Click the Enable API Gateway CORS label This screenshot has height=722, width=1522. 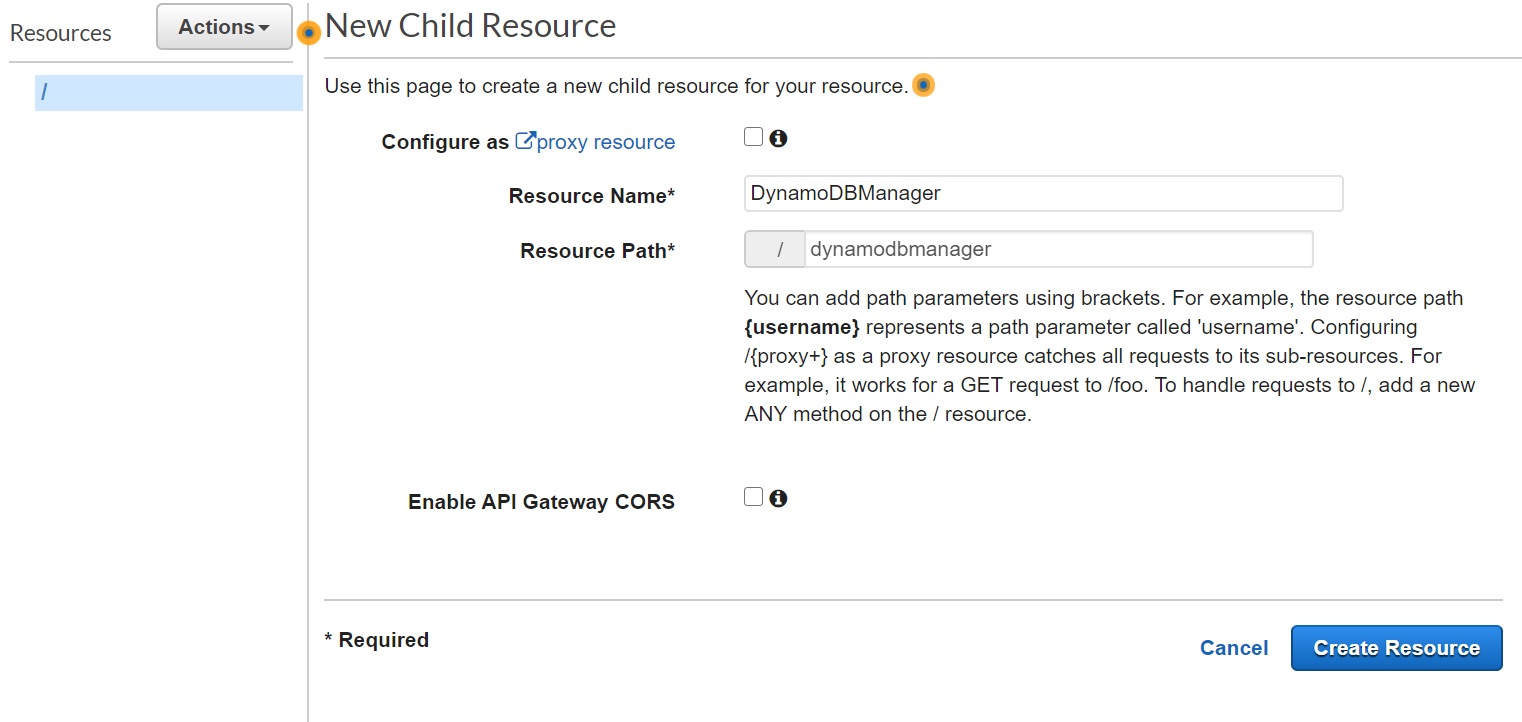tap(541, 502)
